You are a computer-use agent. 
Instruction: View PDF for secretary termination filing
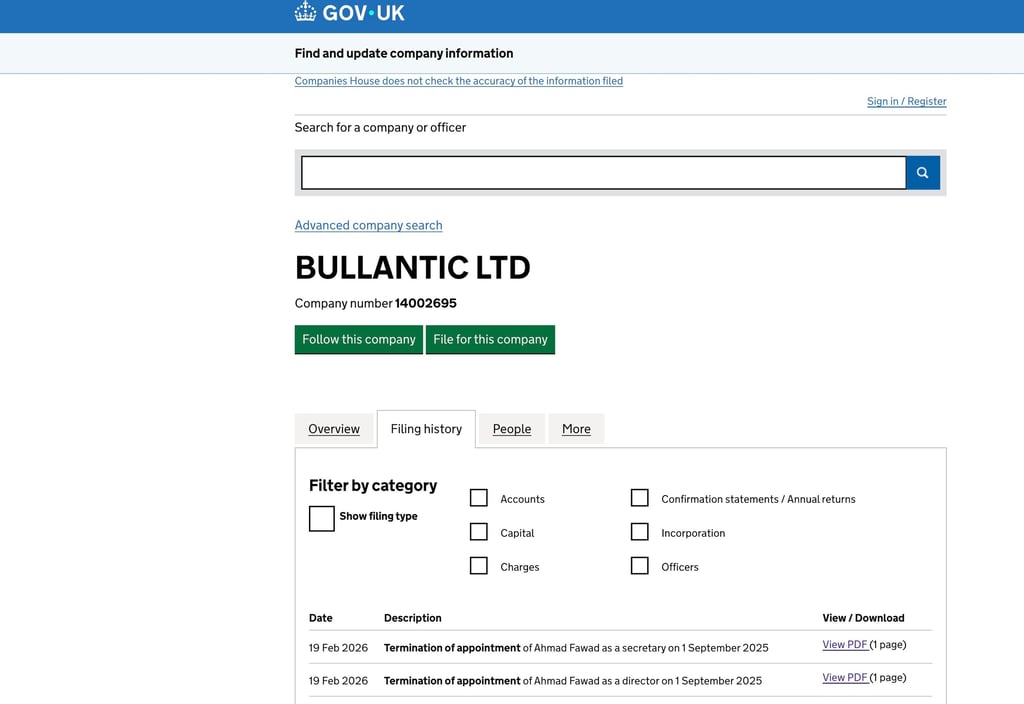pos(845,645)
